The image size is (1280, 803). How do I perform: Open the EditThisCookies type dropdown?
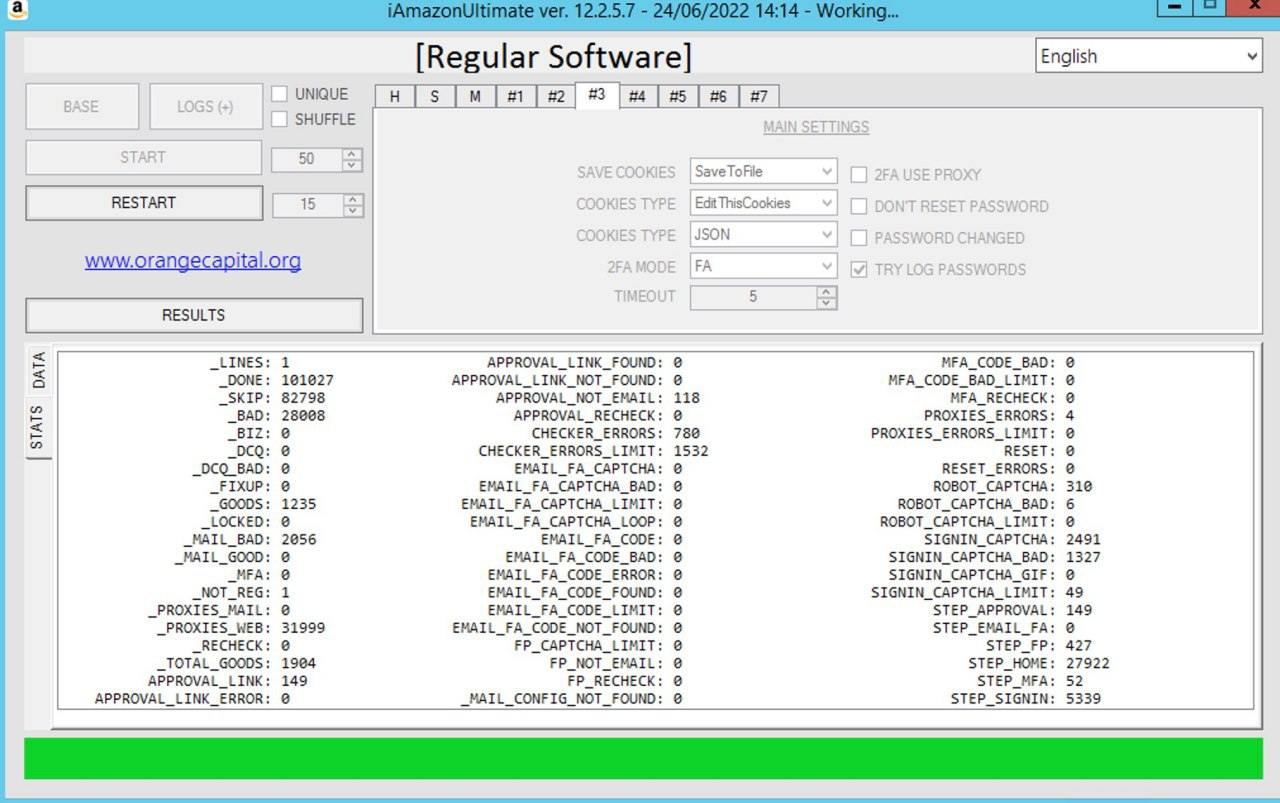(763, 203)
